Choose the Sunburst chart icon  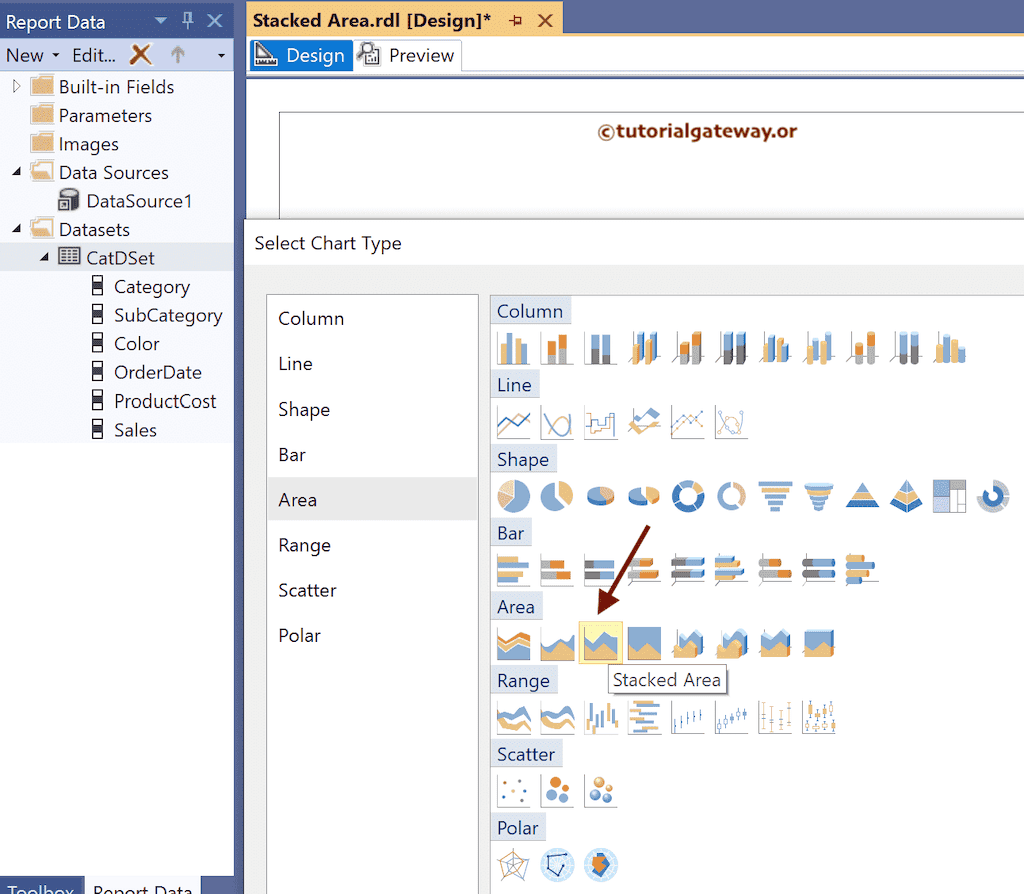click(993, 496)
